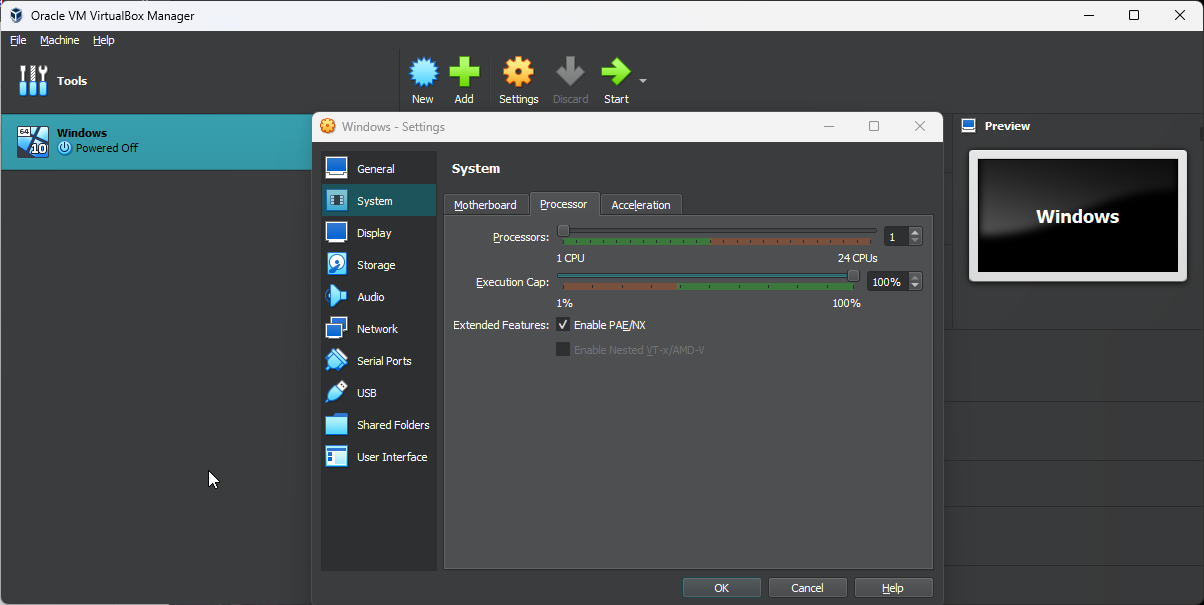Image resolution: width=1204 pixels, height=605 pixels.
Task: Open USB settings category
Action: pos(379,392)
